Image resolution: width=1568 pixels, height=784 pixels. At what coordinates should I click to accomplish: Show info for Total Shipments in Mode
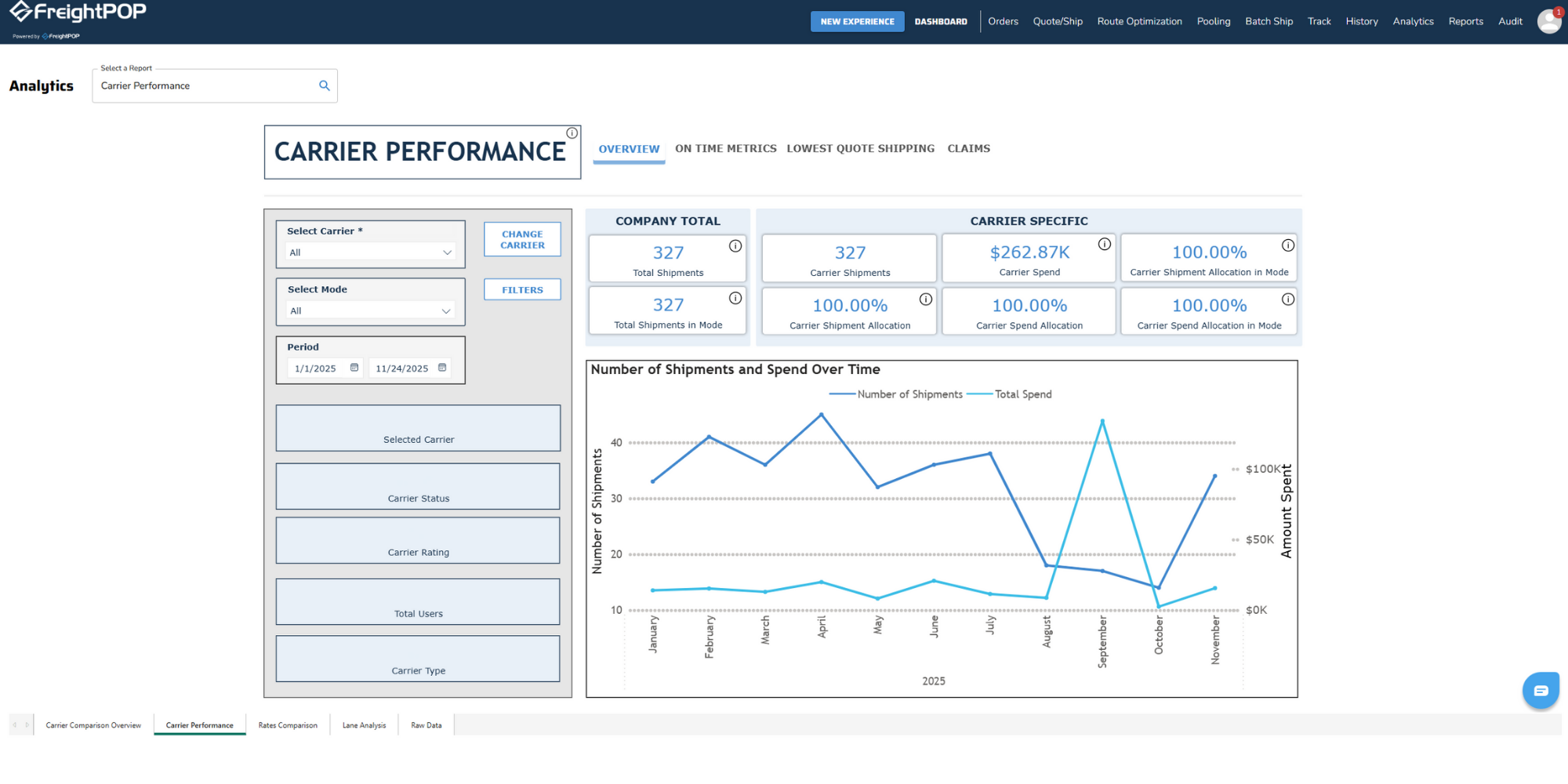(x=735, y=298)
